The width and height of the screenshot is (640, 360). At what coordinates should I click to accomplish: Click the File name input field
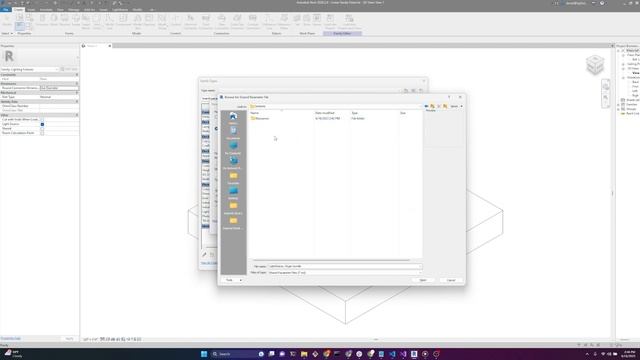344,266
